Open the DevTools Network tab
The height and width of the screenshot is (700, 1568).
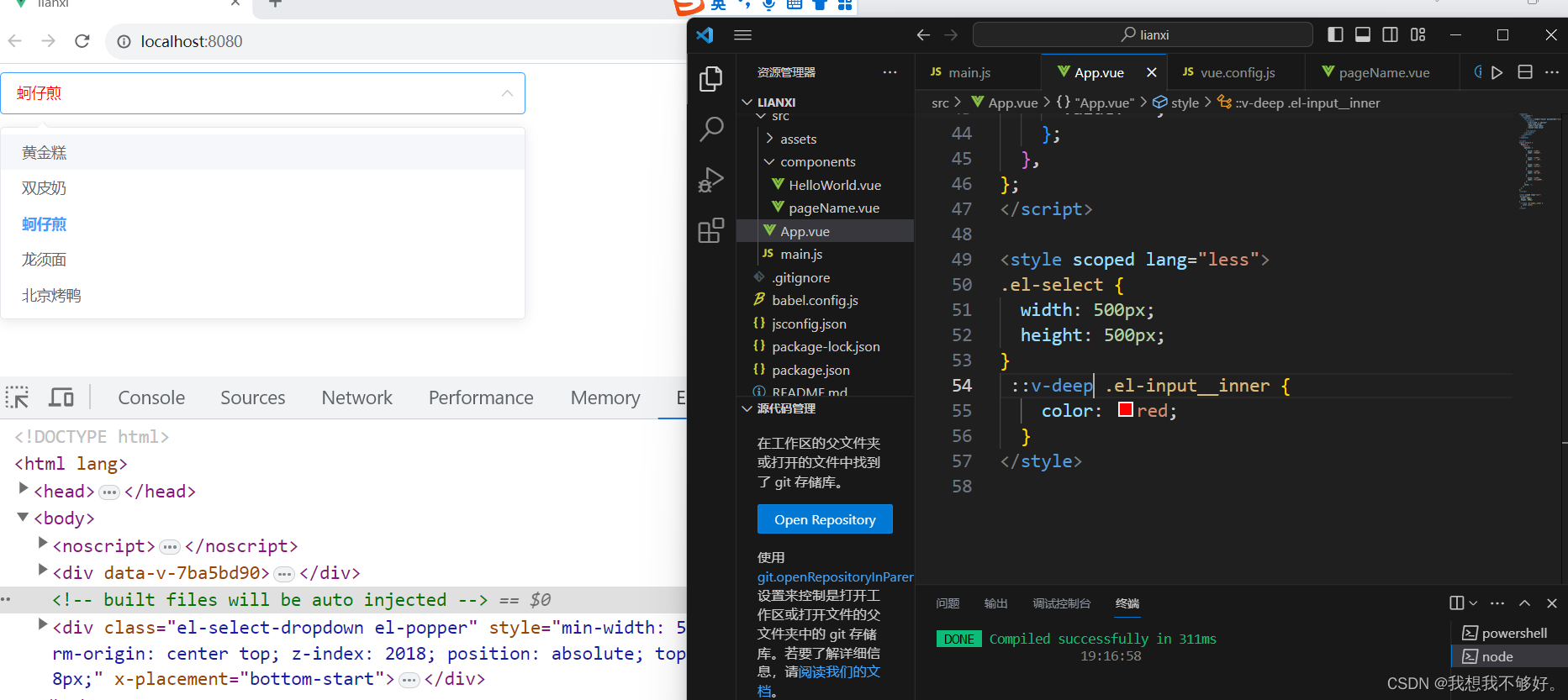click(357, 397)
